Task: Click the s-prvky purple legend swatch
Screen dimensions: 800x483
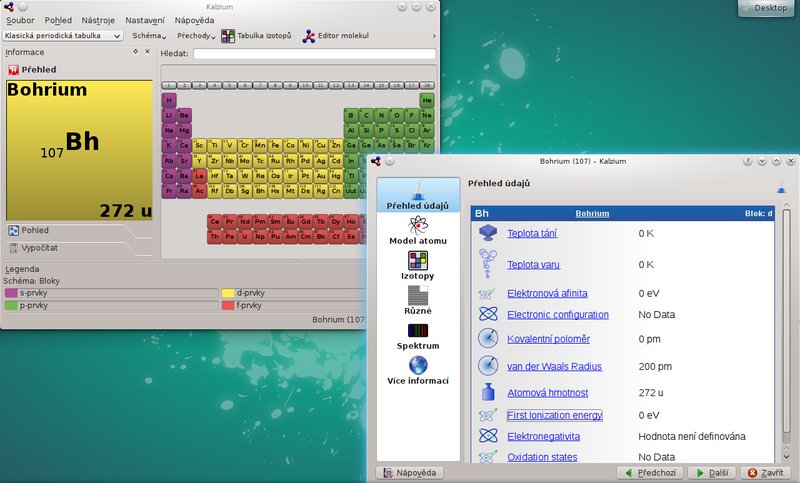Action: click(x=11, y=293)
